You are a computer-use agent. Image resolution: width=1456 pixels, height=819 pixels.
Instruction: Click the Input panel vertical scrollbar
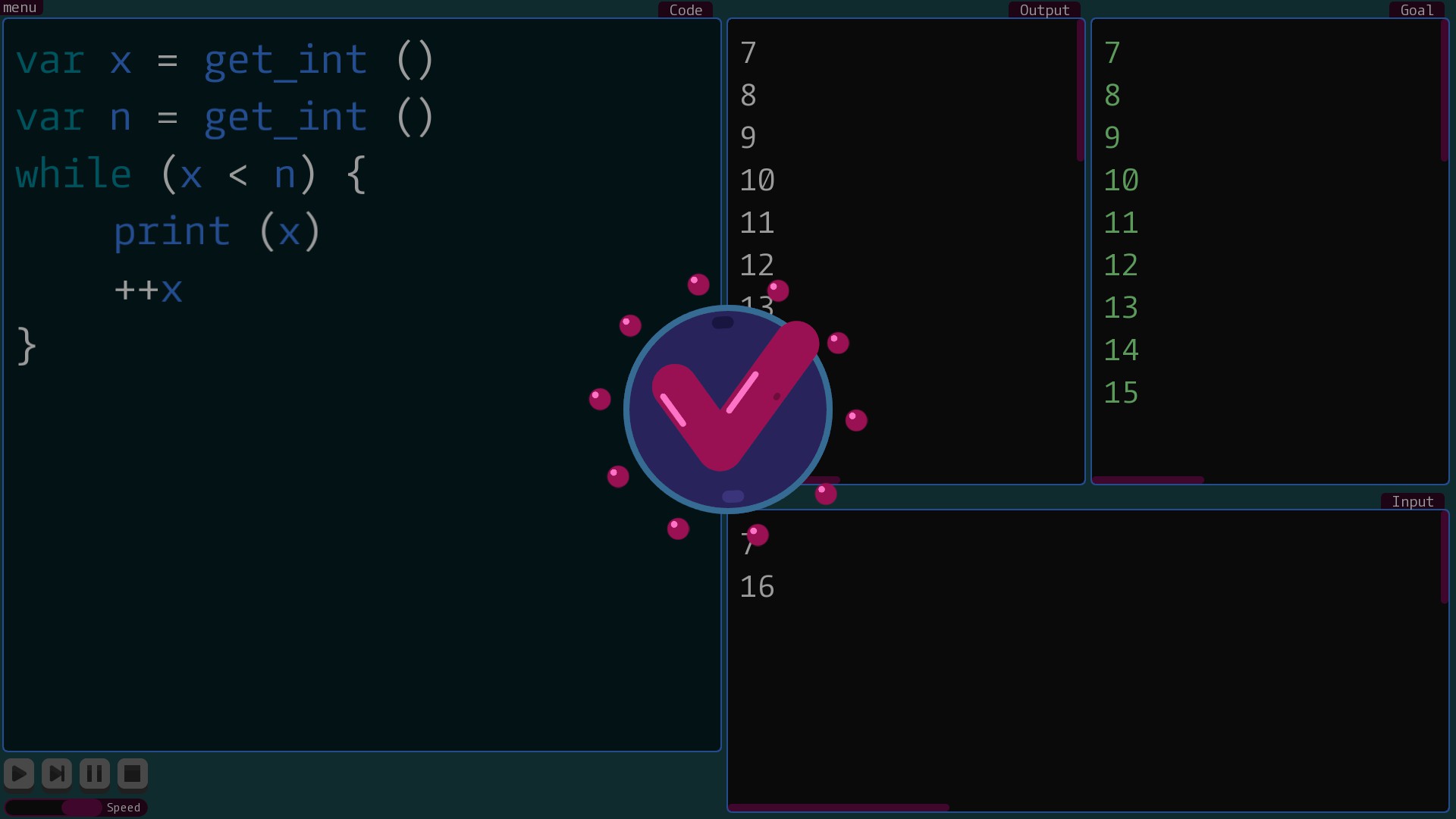tap(1444, 557)
